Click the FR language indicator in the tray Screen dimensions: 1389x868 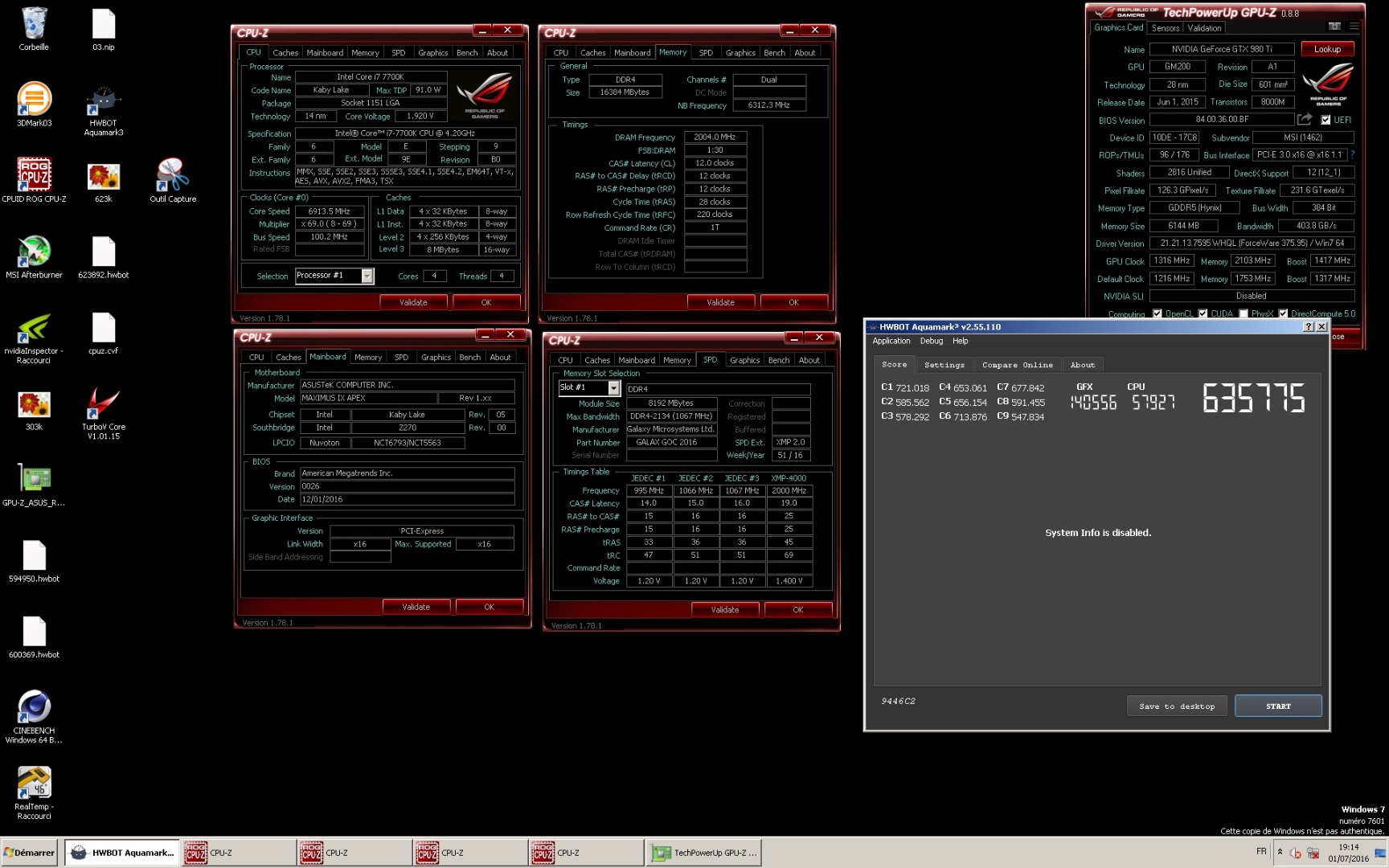tap(1261, 851)
